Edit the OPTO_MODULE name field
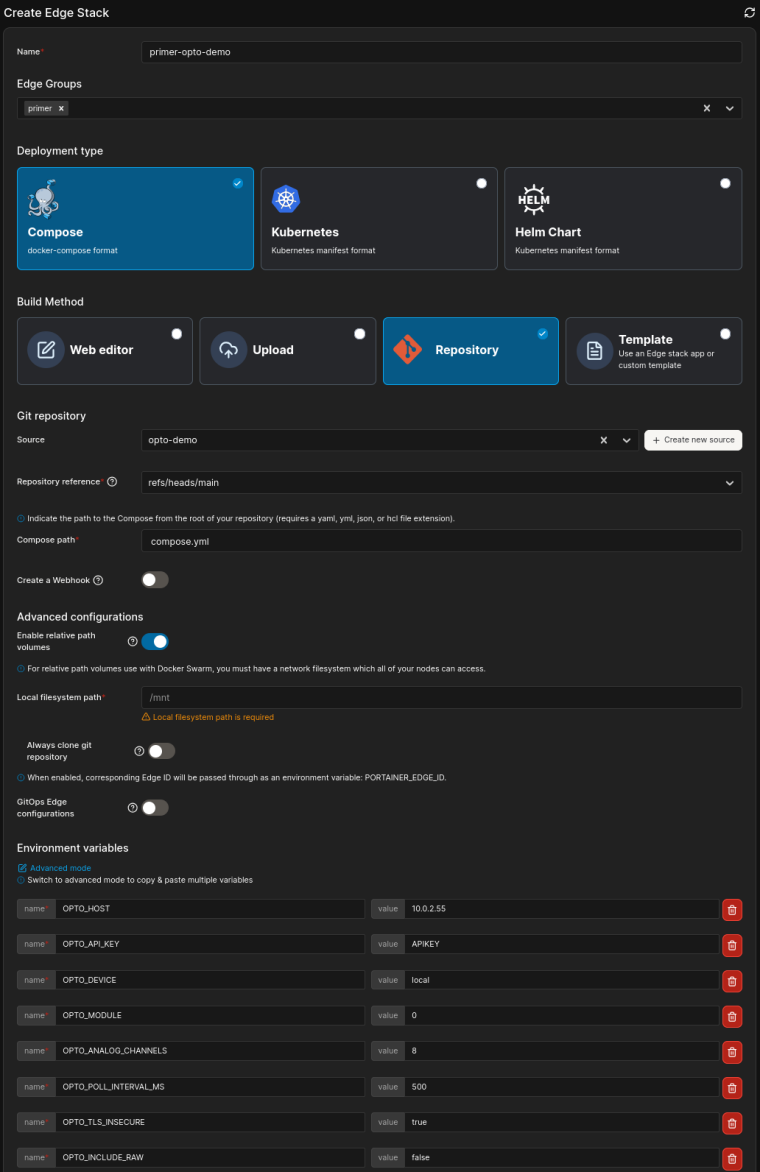The width and height of the screenshot is (760, 1172). tap(209, 1015)
